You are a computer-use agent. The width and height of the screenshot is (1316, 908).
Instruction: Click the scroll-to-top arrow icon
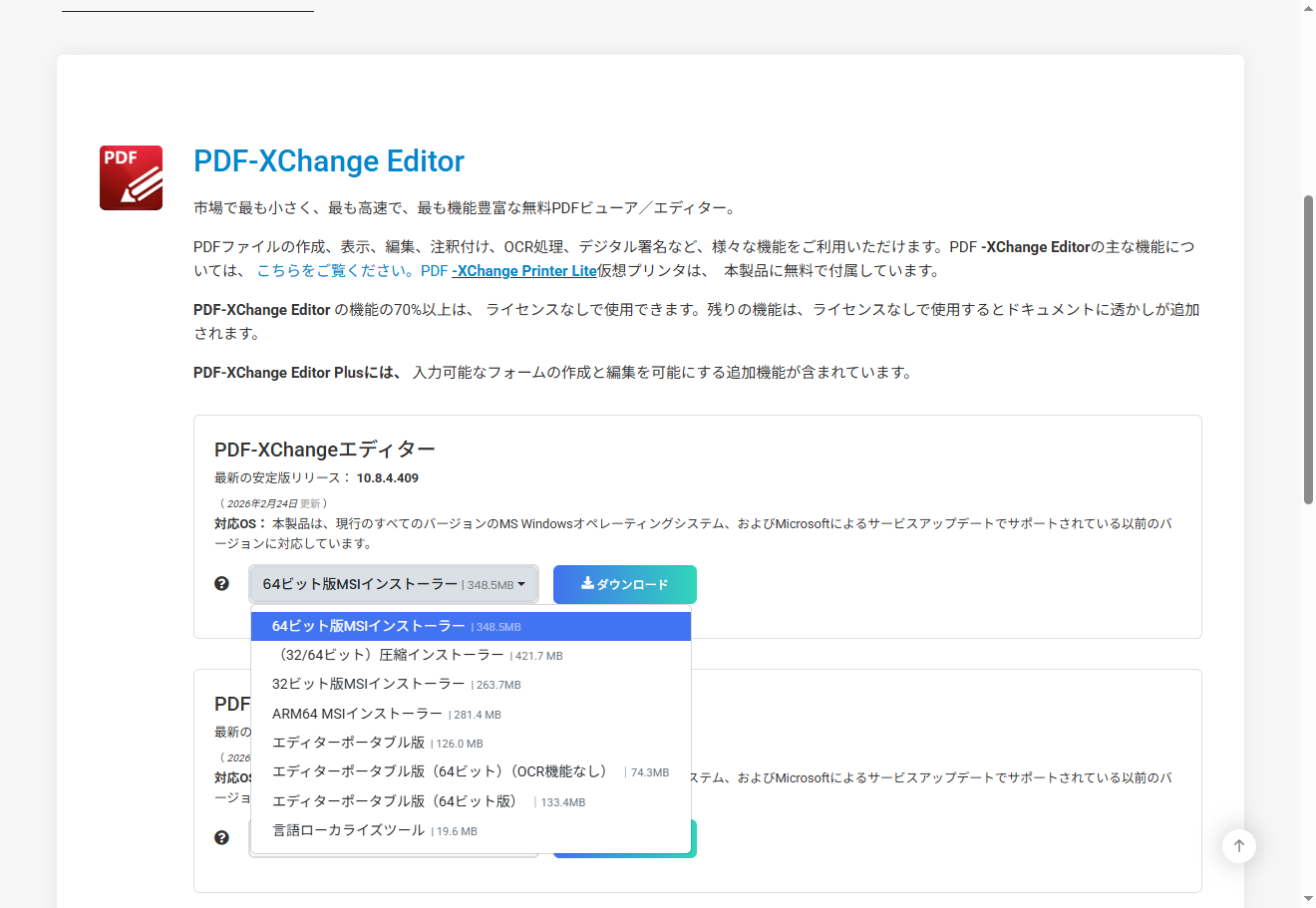click(x=1239, y=845)
